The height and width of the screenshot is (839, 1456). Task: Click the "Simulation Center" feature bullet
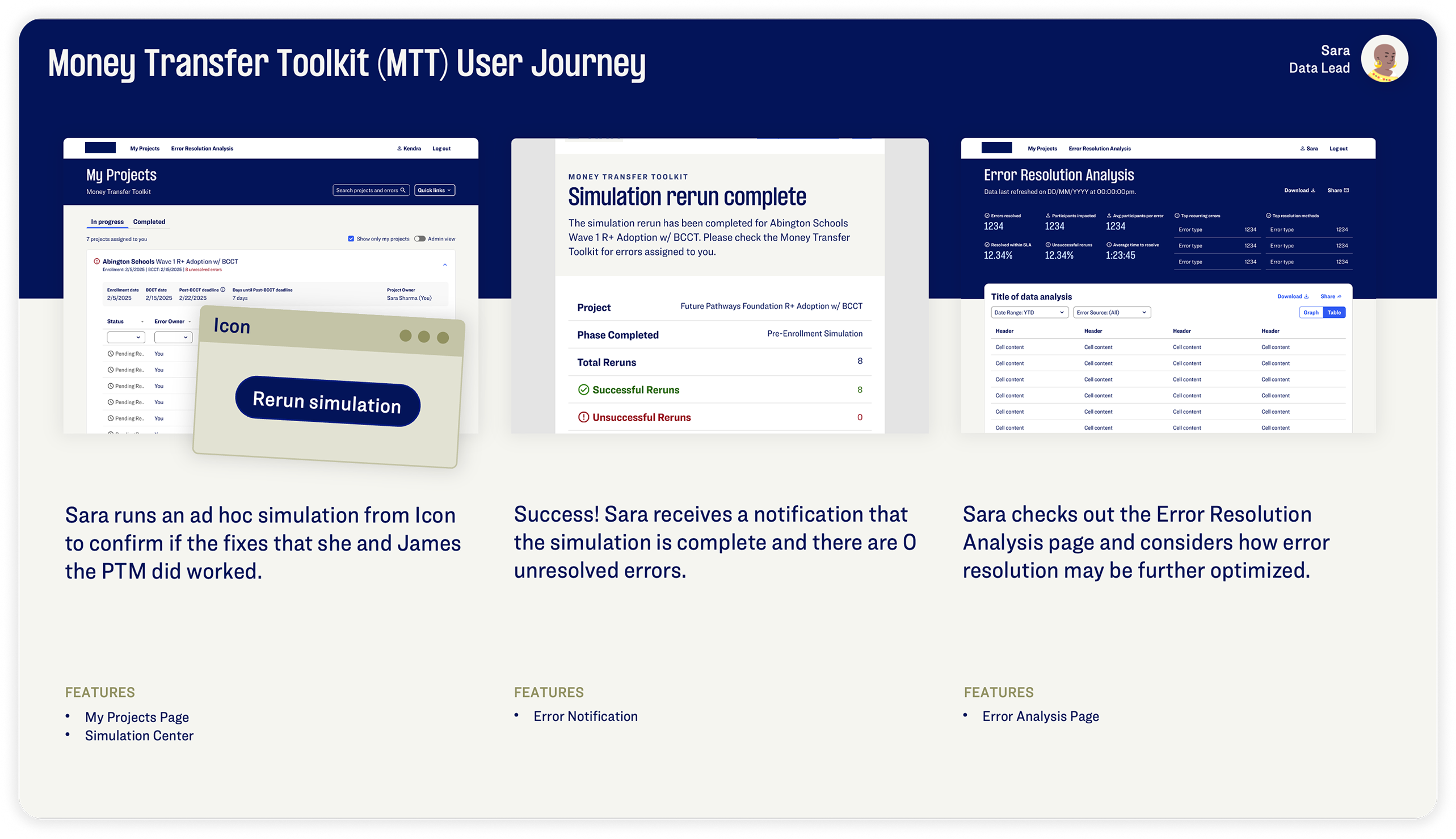pyautogui.click(x=140, y=736)
